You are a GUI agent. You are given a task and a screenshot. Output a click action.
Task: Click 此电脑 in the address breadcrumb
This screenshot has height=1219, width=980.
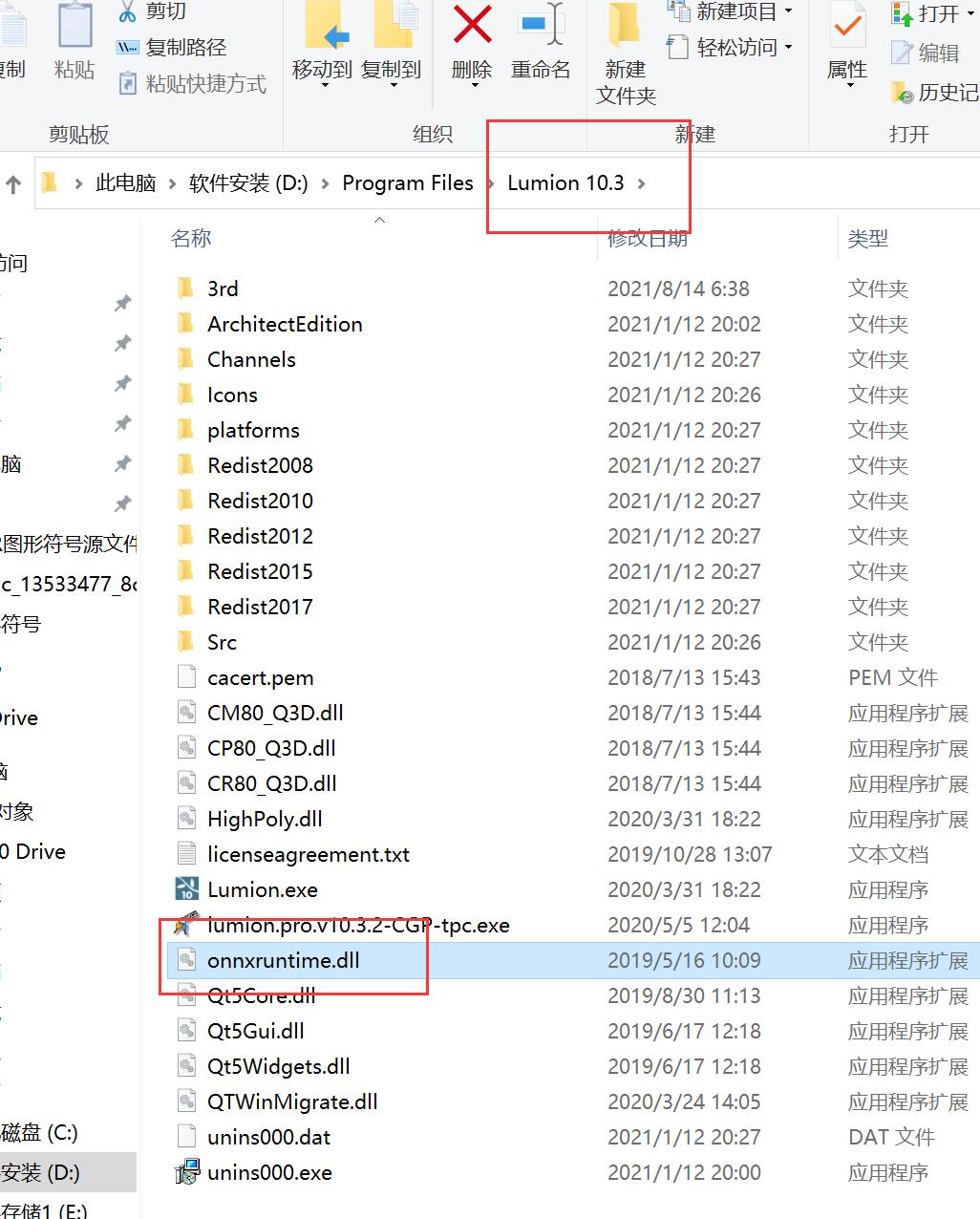pos(125,183)
